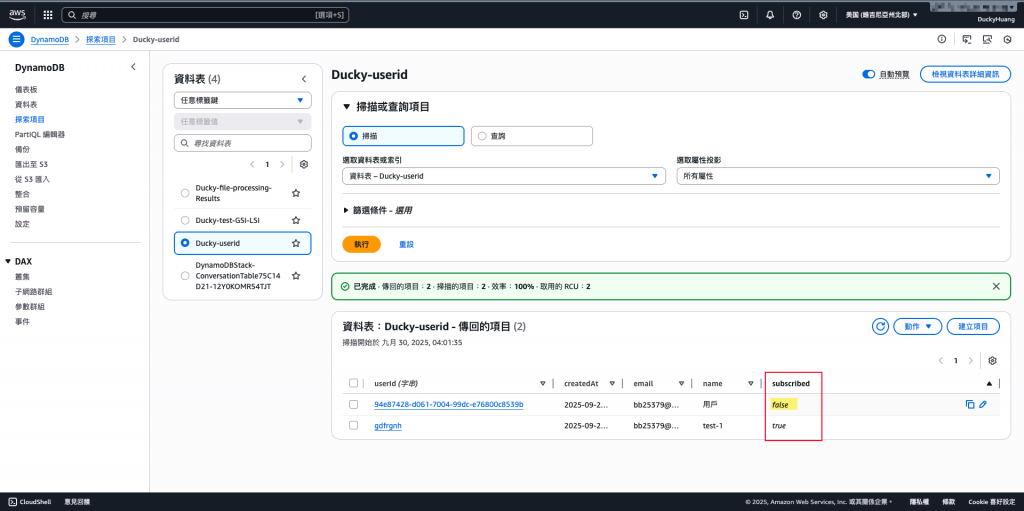Collapse the DynamoDB side navigation
The image size is (1024, 511).
click(133, 67)
